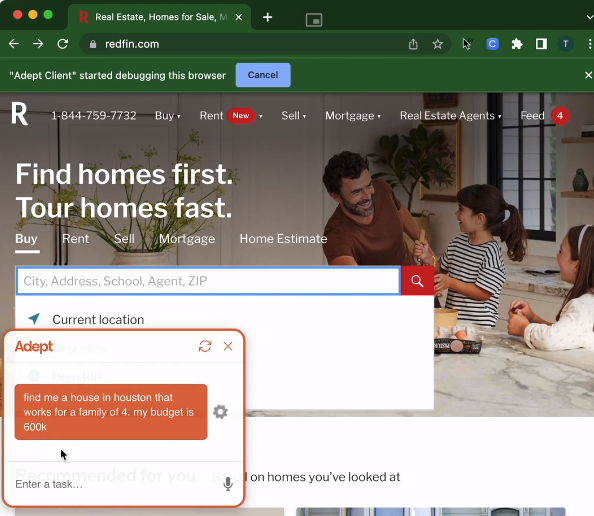This screenshot has height=516, width=594.
Task: Click the orange Houston house task message
Action: click(x=111, y=412)
